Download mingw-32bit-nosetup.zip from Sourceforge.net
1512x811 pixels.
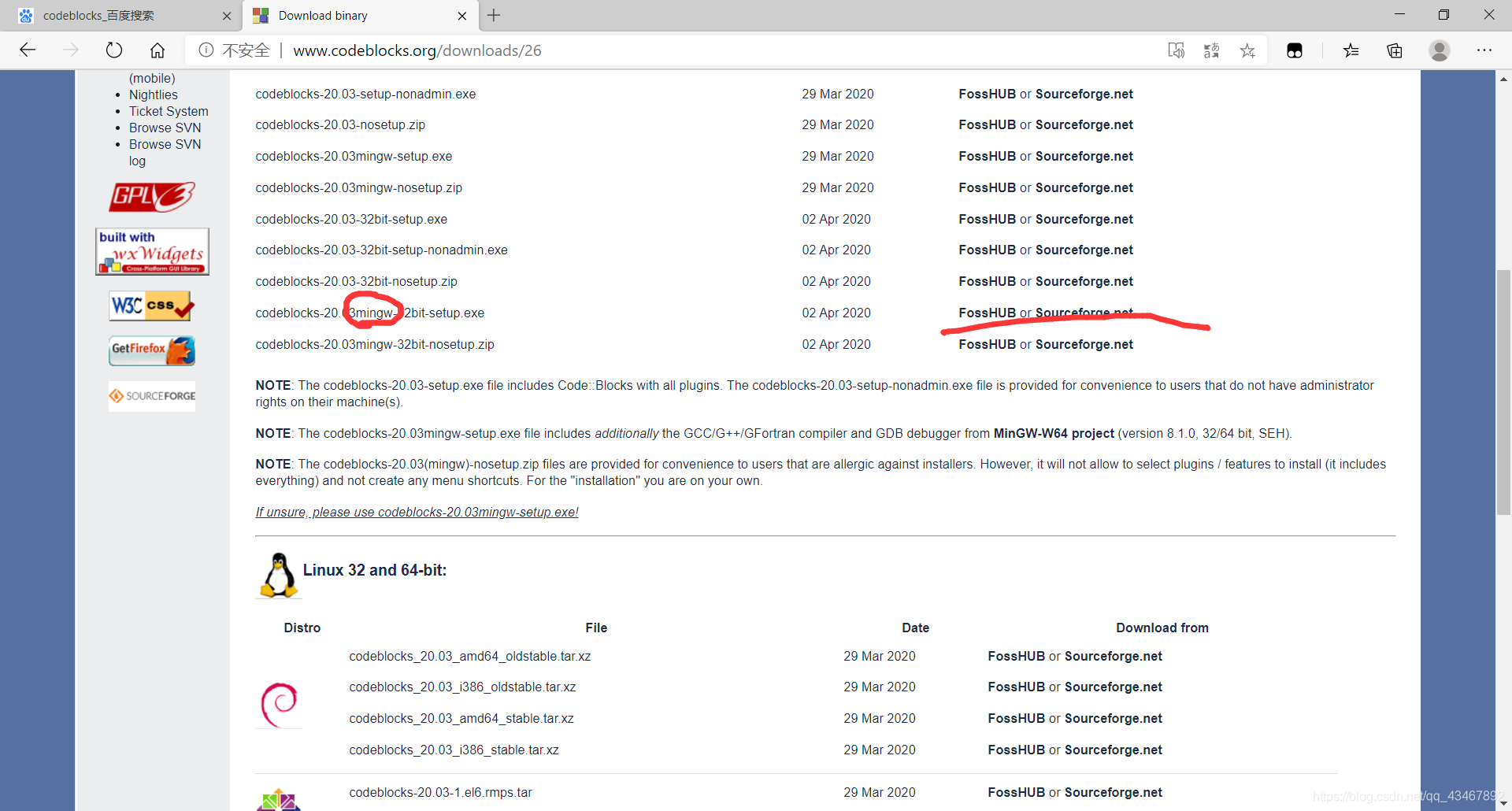(1084, 344)
